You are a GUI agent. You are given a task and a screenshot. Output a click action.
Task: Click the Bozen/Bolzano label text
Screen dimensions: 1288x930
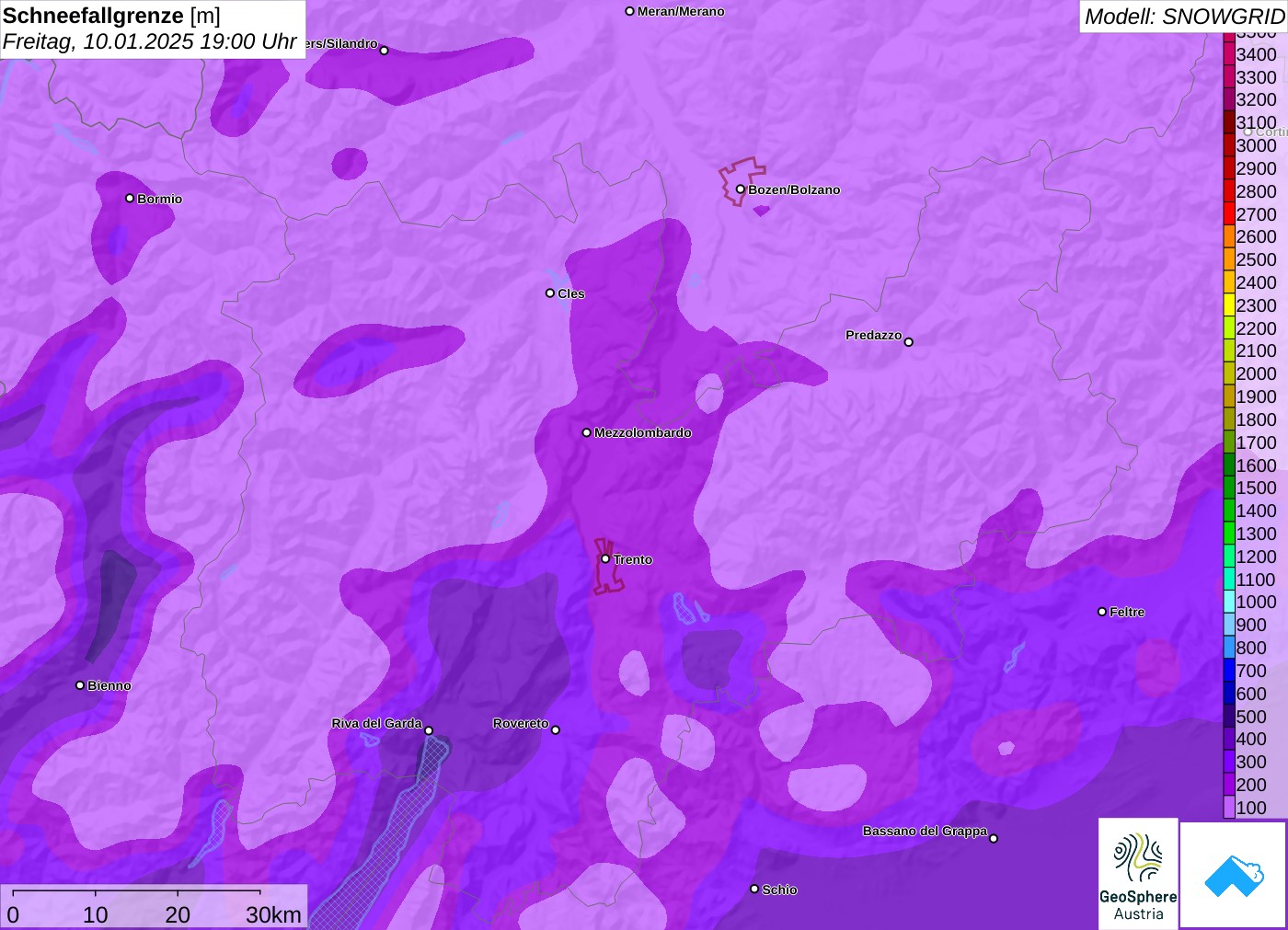tap(794, 189)
